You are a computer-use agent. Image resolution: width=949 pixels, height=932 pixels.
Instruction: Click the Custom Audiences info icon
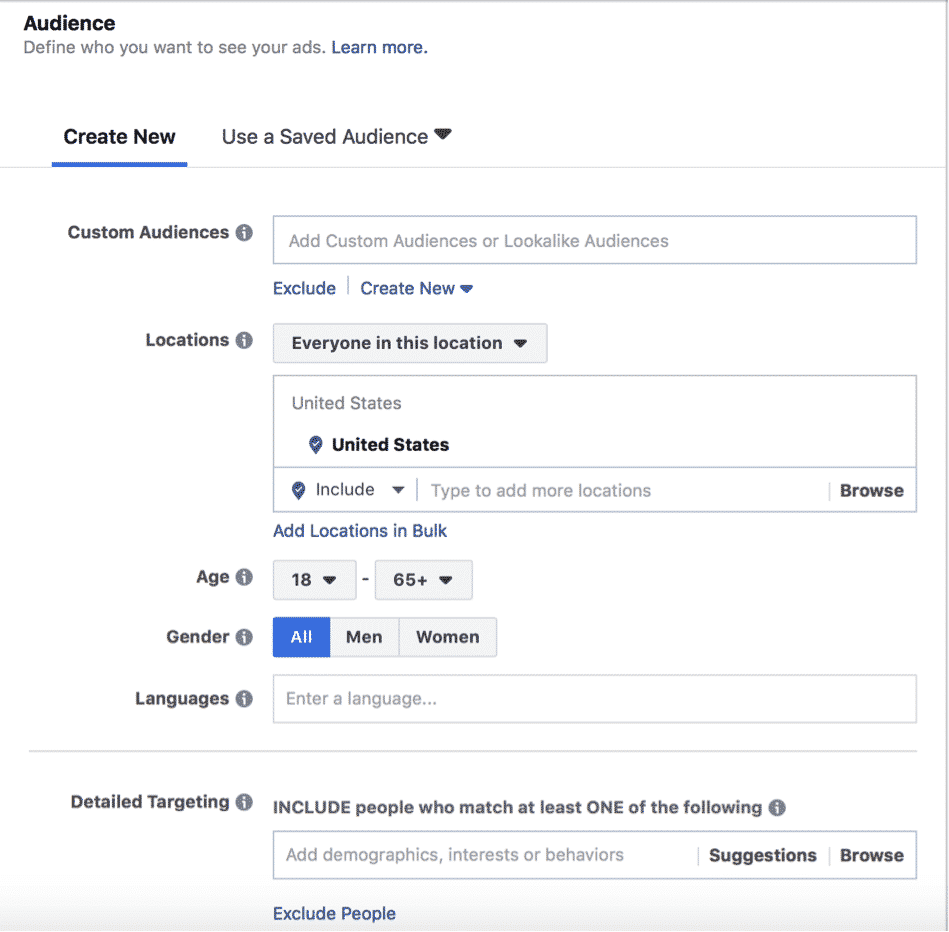tap(244, 232)
